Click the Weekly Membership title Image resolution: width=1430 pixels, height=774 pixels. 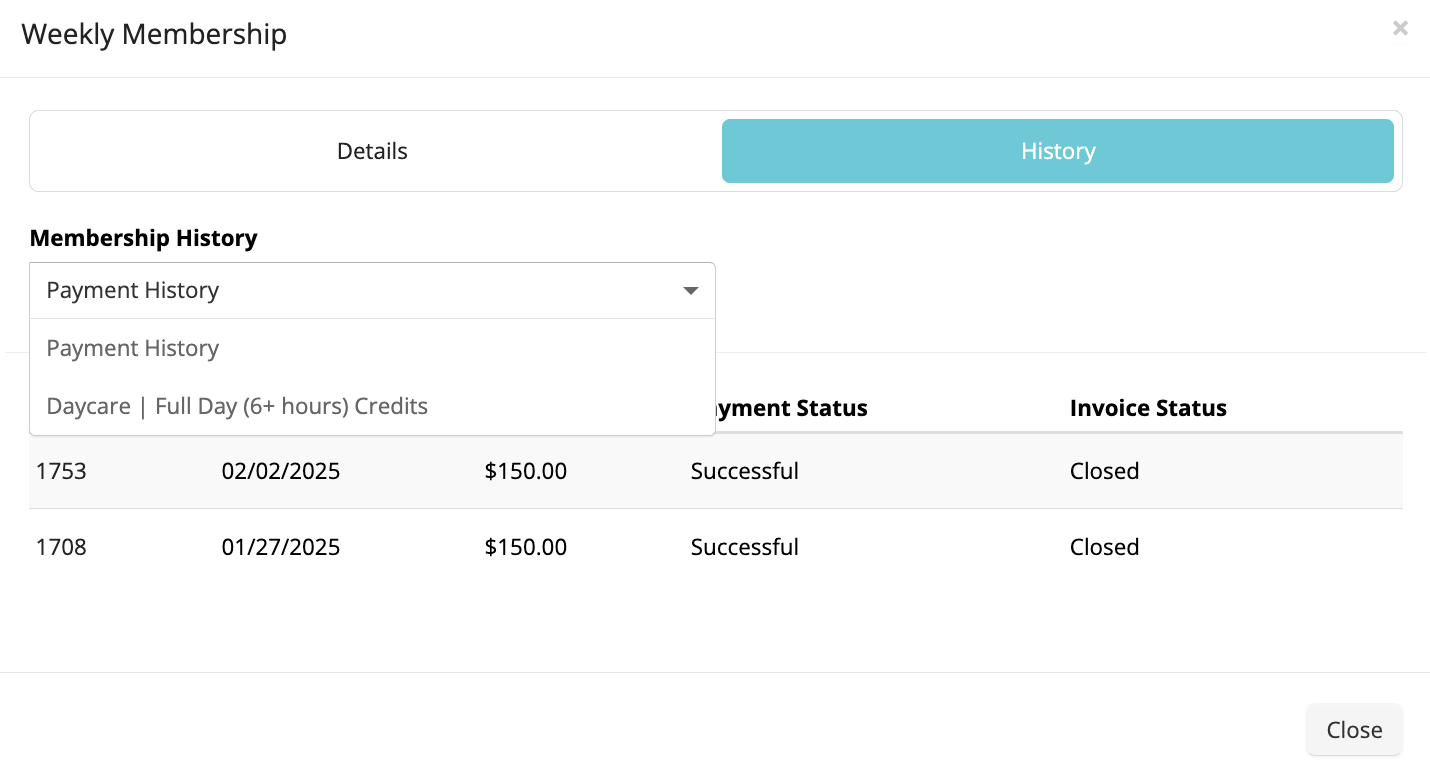coord(154,34)
